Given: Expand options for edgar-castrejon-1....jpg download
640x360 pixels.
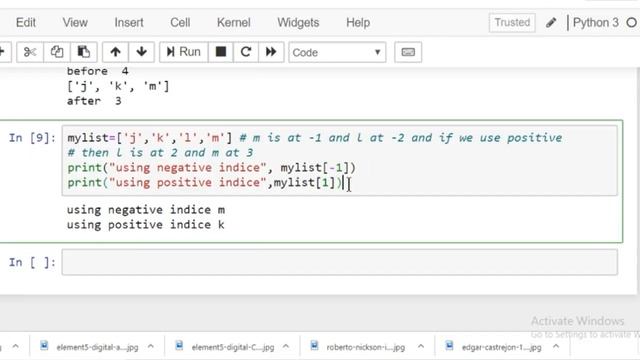Looking at the screenshot, I should [556, 347].
